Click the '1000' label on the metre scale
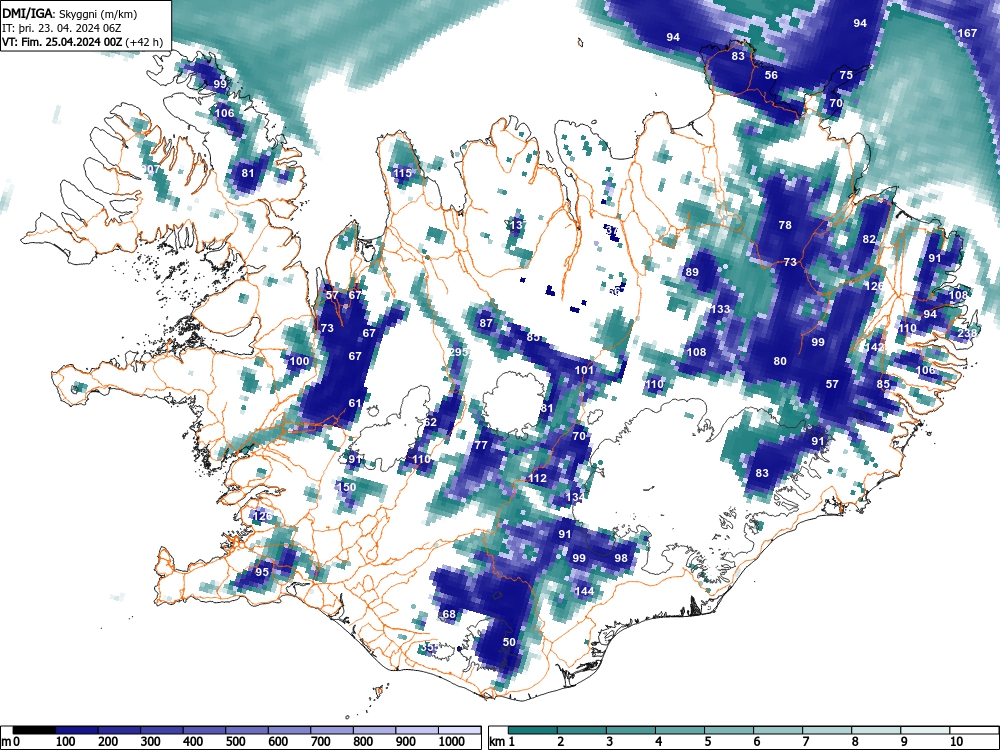The height and width of the screenshot is (750, 1000). pos(452,741)
